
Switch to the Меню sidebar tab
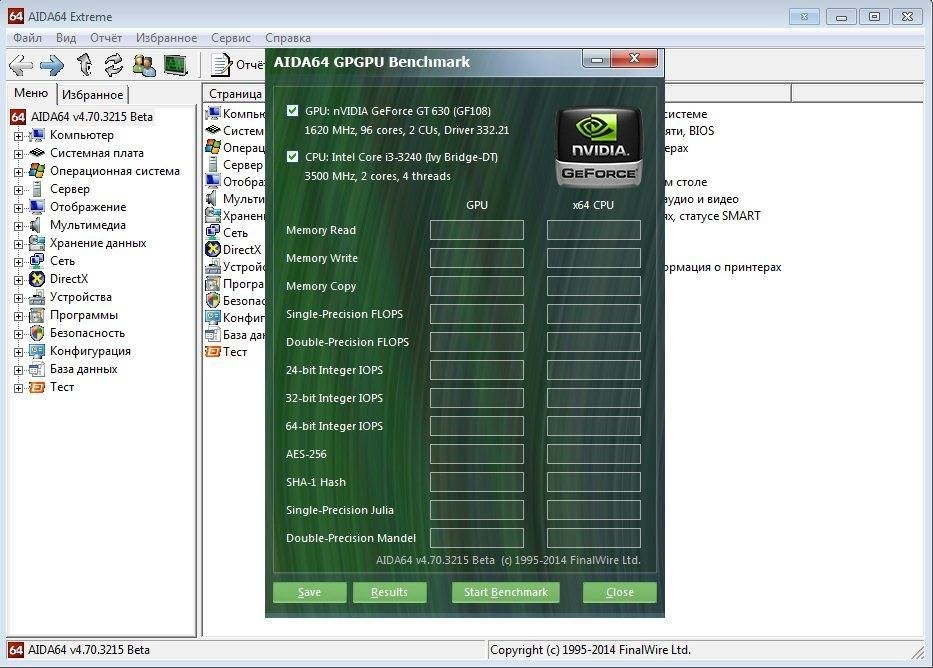(31, 93)
